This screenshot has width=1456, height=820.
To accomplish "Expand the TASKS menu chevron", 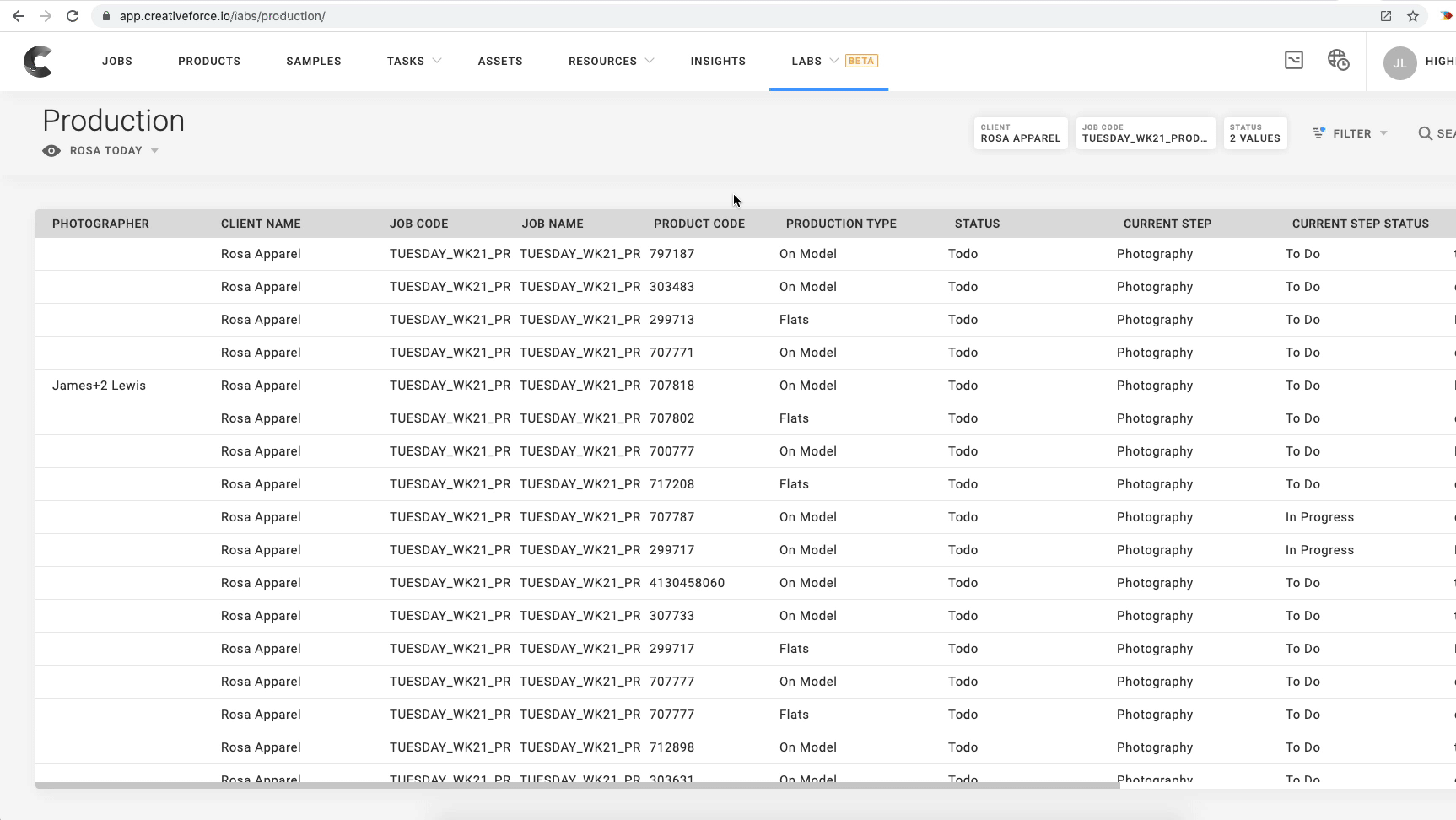I will click(437, 61).
